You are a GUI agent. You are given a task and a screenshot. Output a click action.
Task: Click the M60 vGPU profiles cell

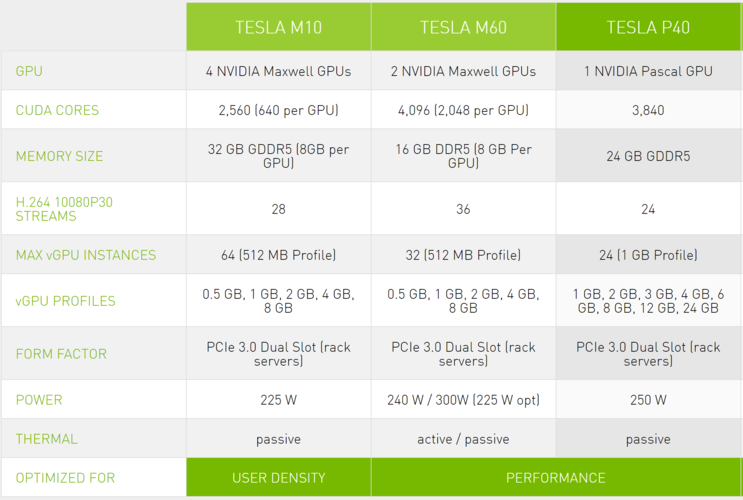click(x=463, y=301)
